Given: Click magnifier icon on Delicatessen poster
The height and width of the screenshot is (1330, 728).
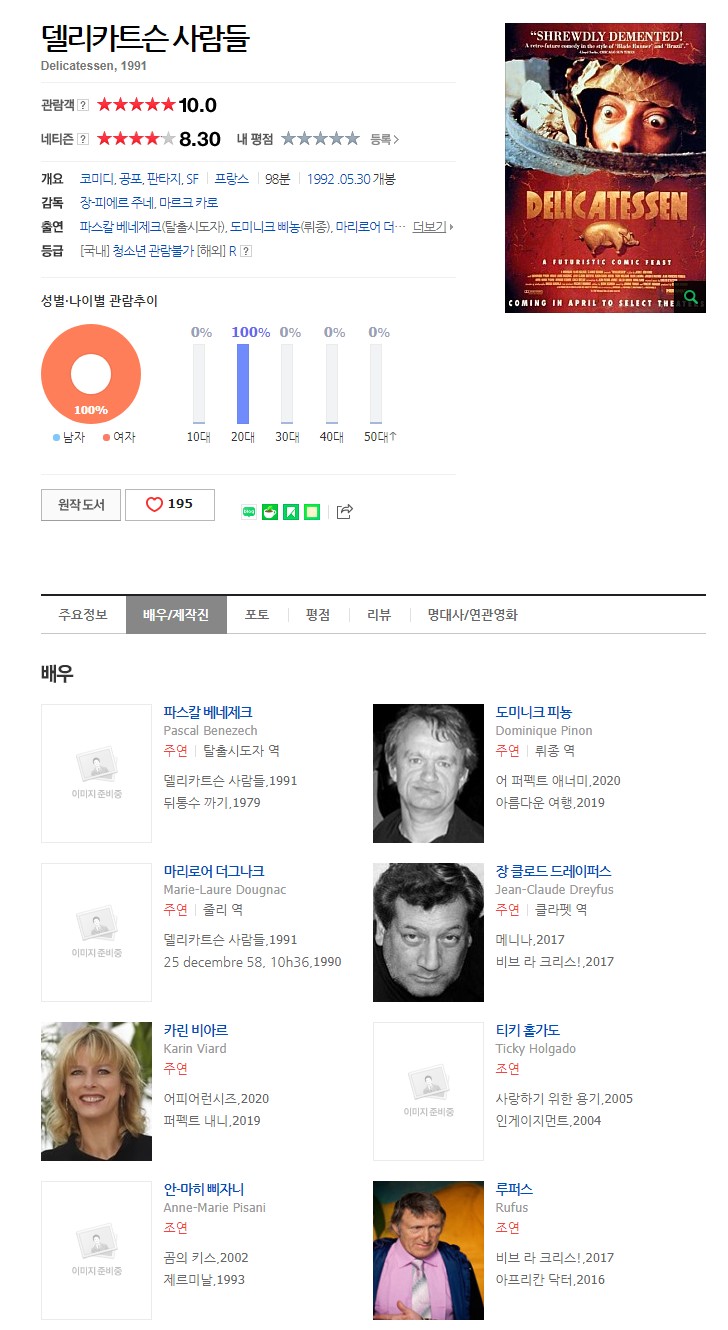Looking at the screenshot, I should tap(690, 297).
